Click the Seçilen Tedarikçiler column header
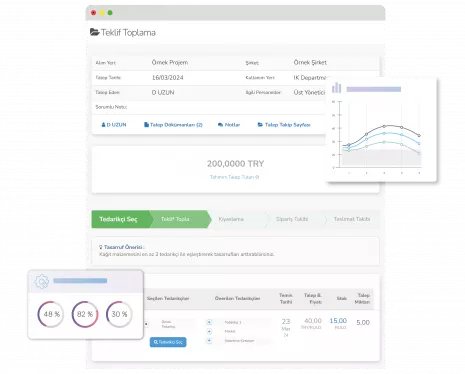 tap(168, 298)
